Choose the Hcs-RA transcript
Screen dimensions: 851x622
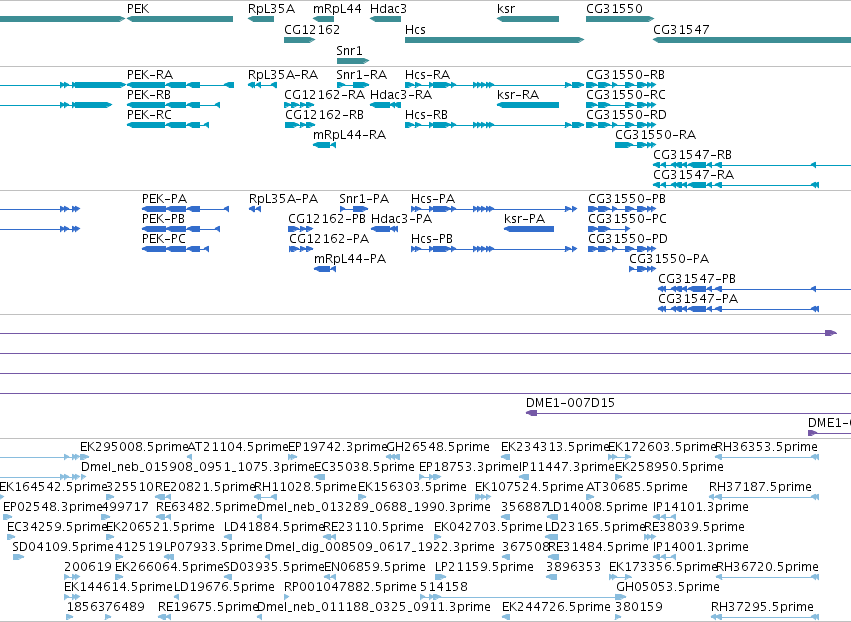click(x=494, y=85)
